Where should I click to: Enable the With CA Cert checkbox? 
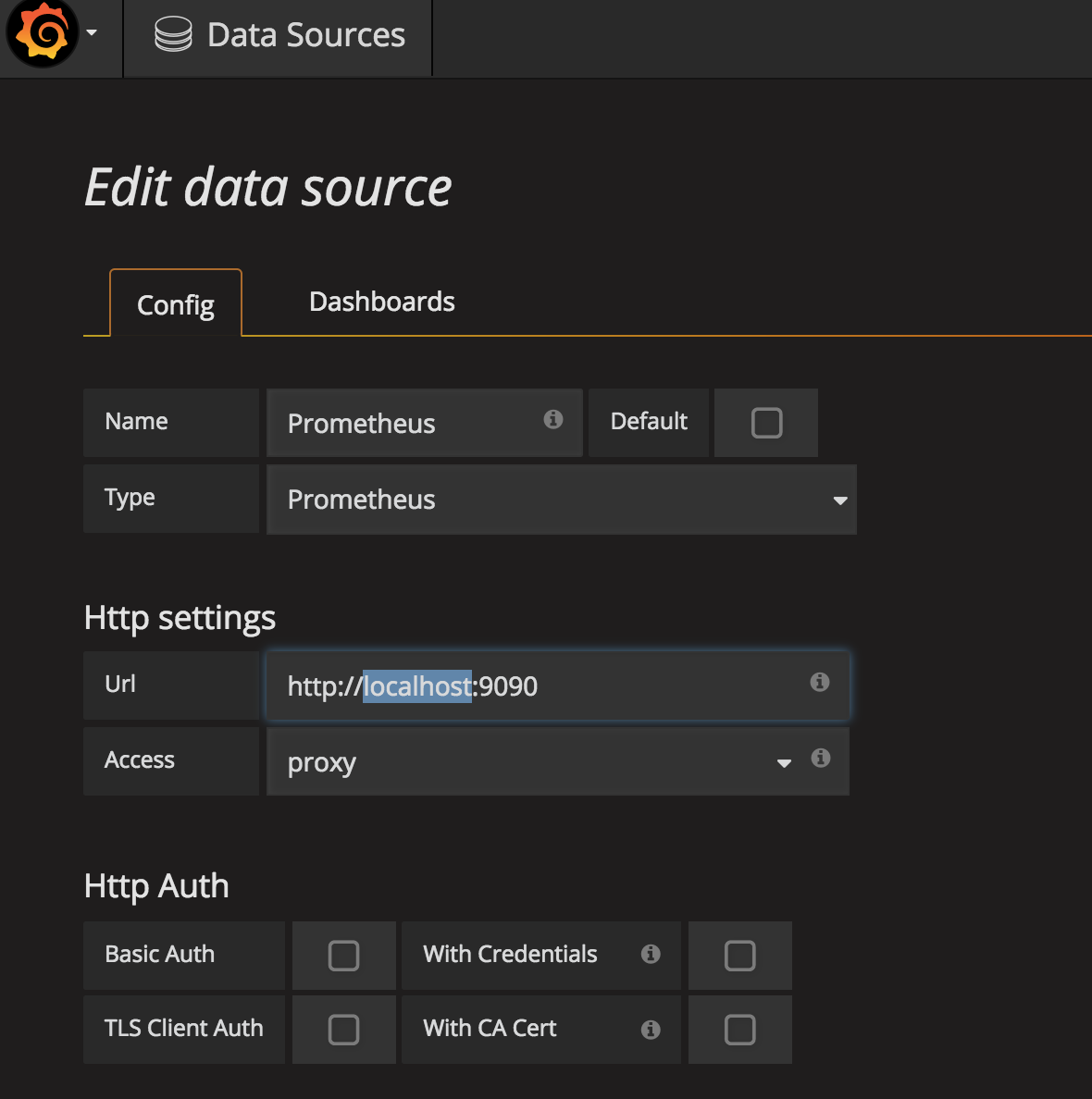(740, 1030)
